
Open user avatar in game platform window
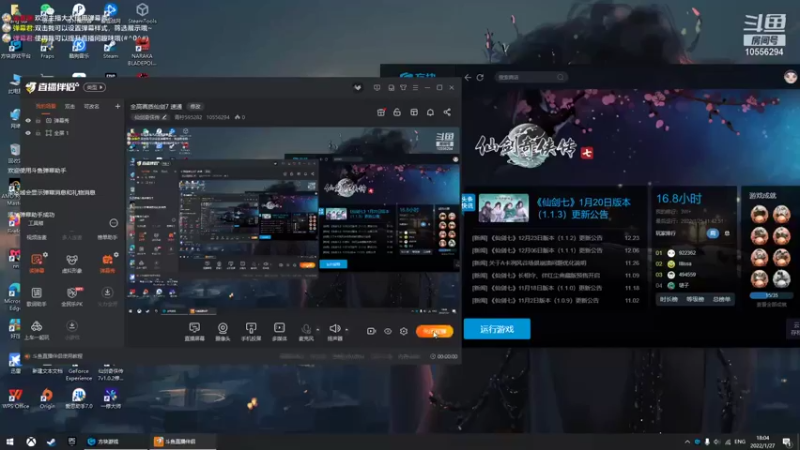790,77
